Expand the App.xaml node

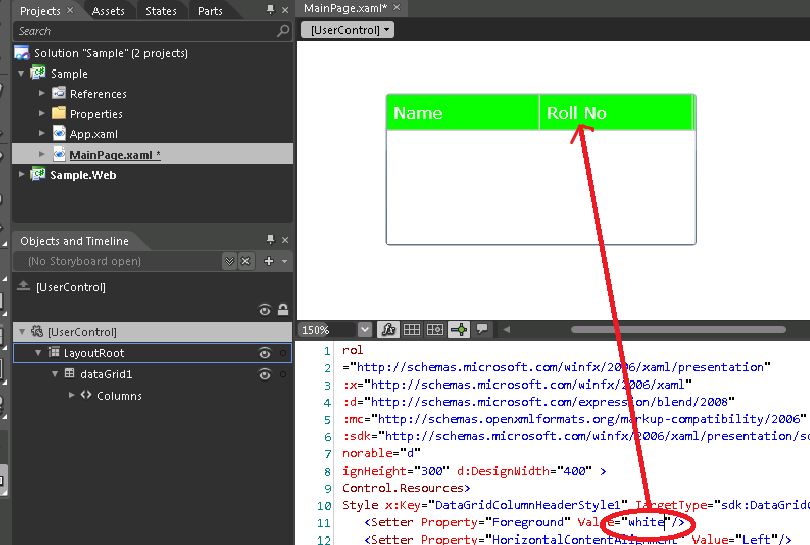pyautogui.click(x=42, y=133)
